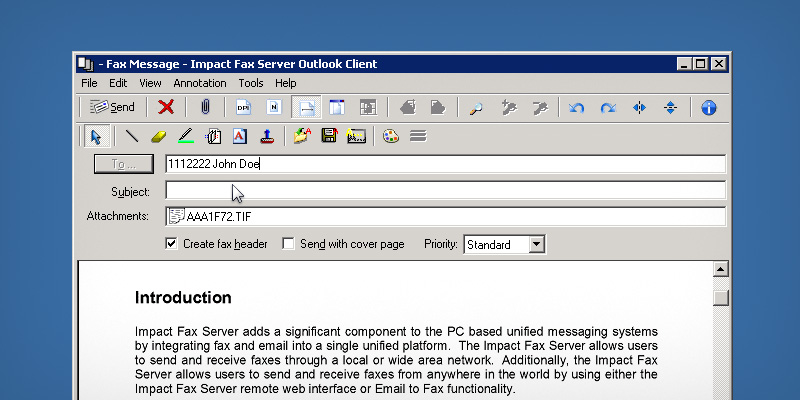Click the document scrollbar up arrow
Screen dimensions: 800x400
[719, 270]
